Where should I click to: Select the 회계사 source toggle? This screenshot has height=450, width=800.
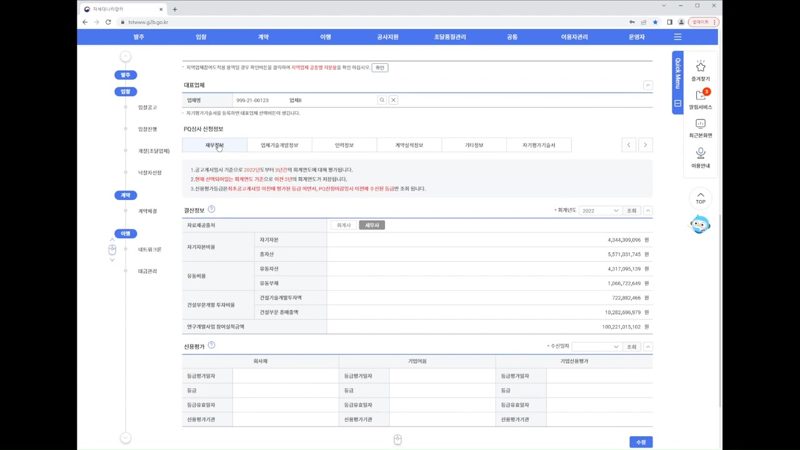point(344,225)
